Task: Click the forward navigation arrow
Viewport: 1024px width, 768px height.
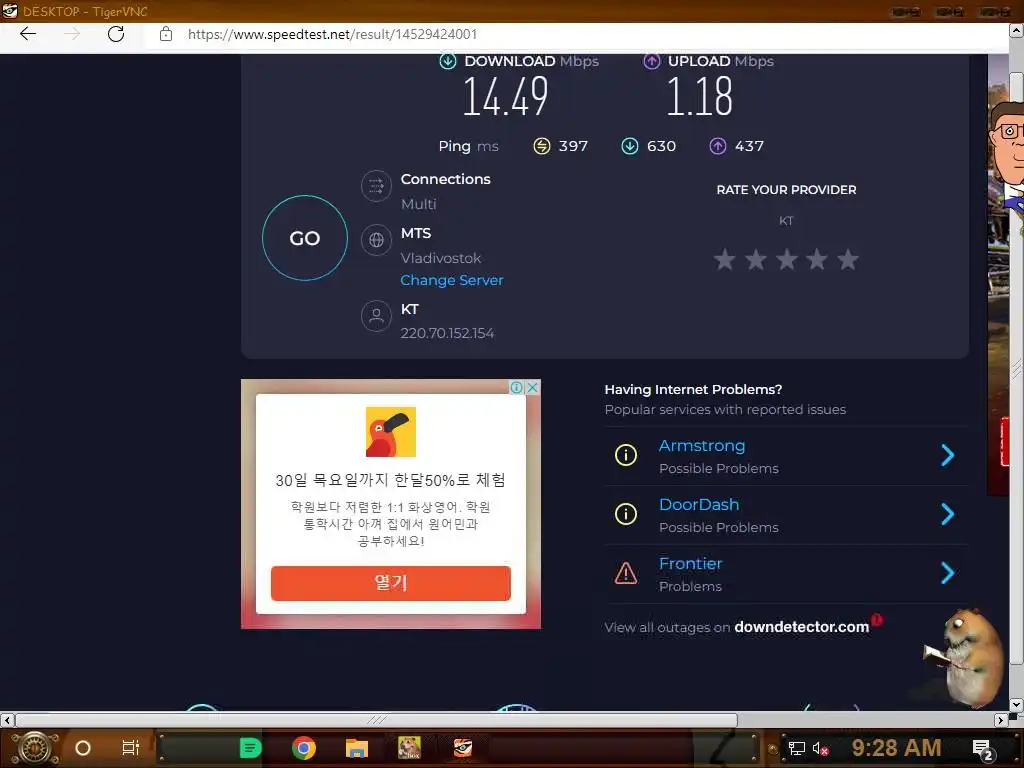Action: pyautogui.click(x=72, y=34)
